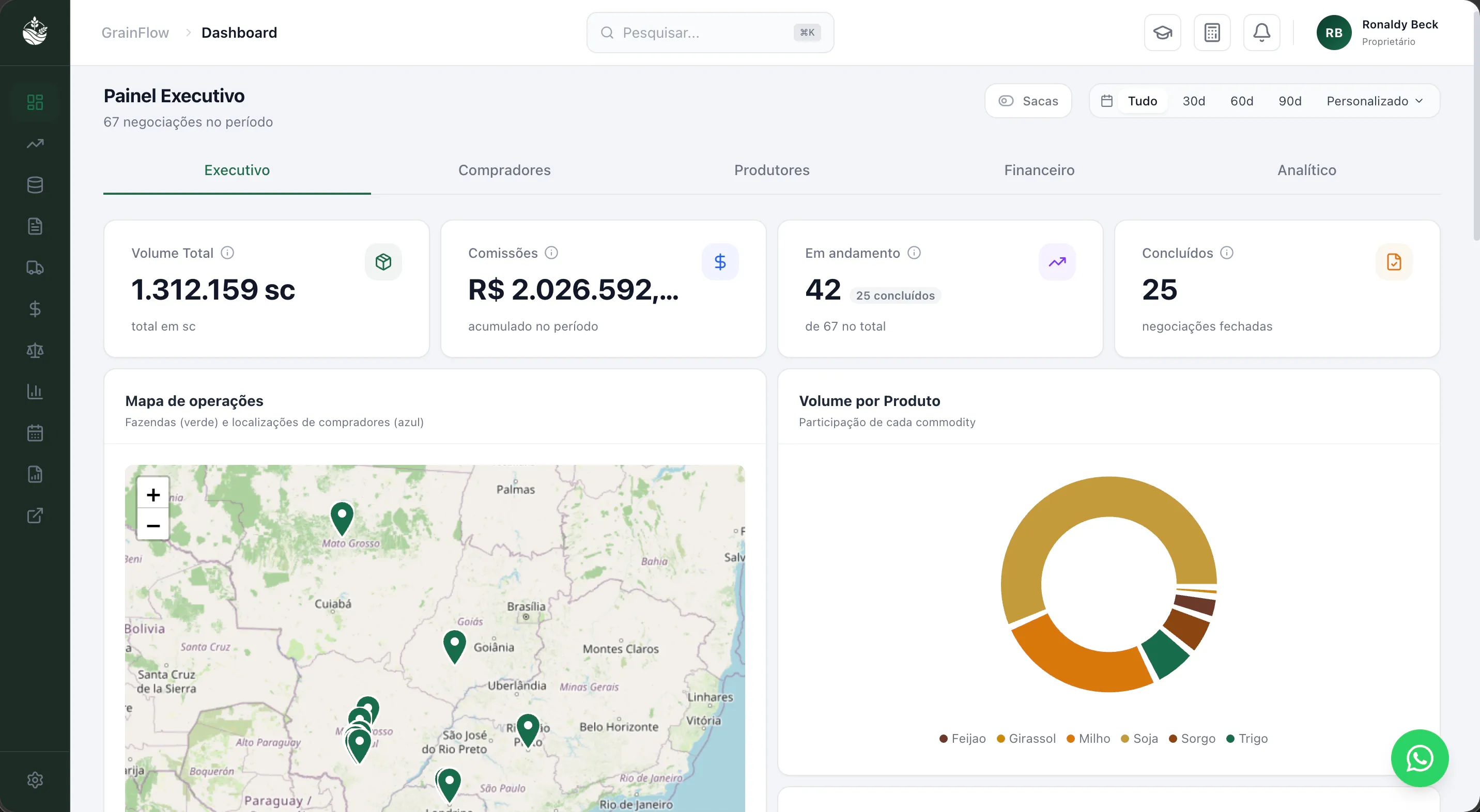The width and height of the screenshot is (1480, 812).
Task: Open the settings gear in sidebar
Action: pyautogui.click(x=35, y=780)
